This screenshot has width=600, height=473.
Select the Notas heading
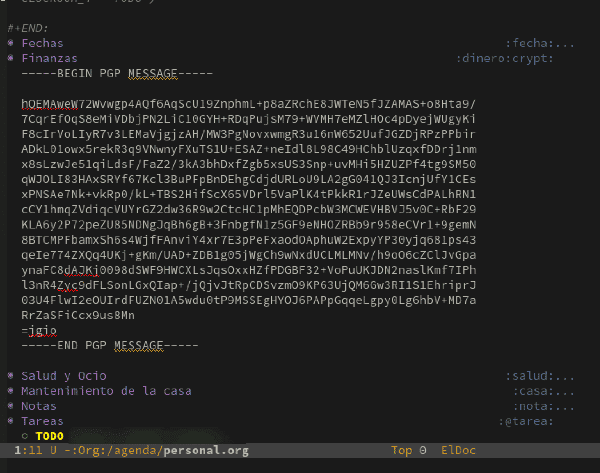[x=39, y=406]
